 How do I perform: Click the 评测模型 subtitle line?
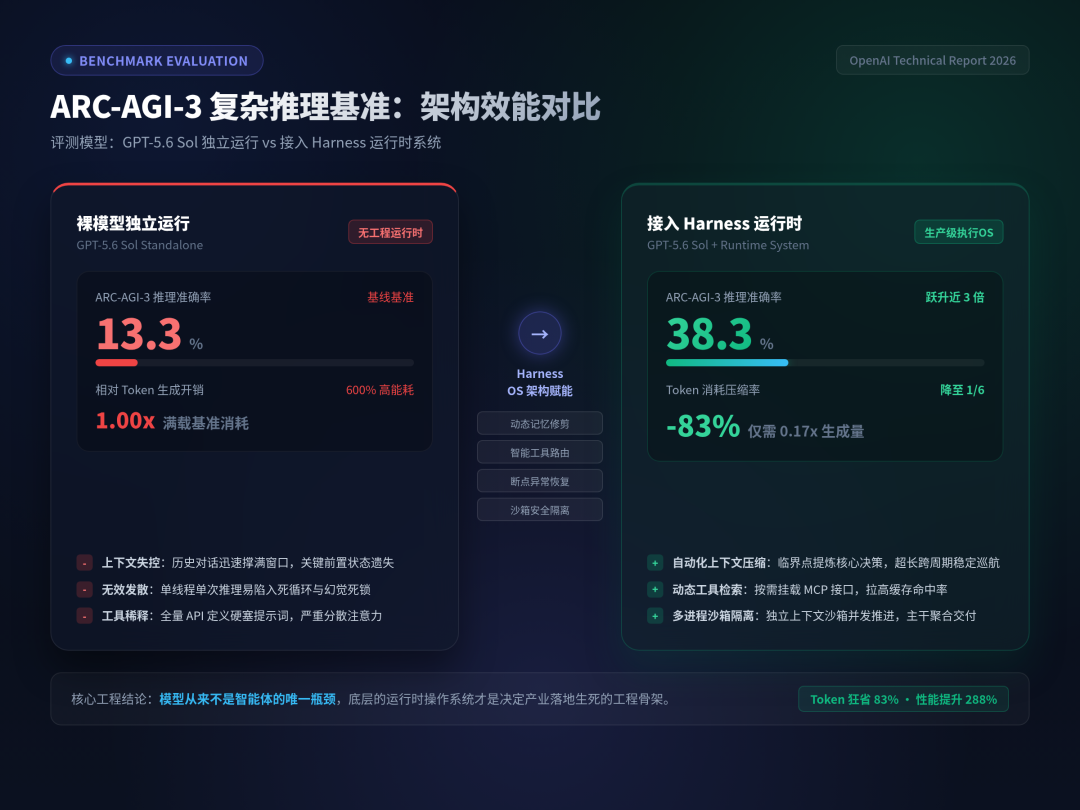246,143
